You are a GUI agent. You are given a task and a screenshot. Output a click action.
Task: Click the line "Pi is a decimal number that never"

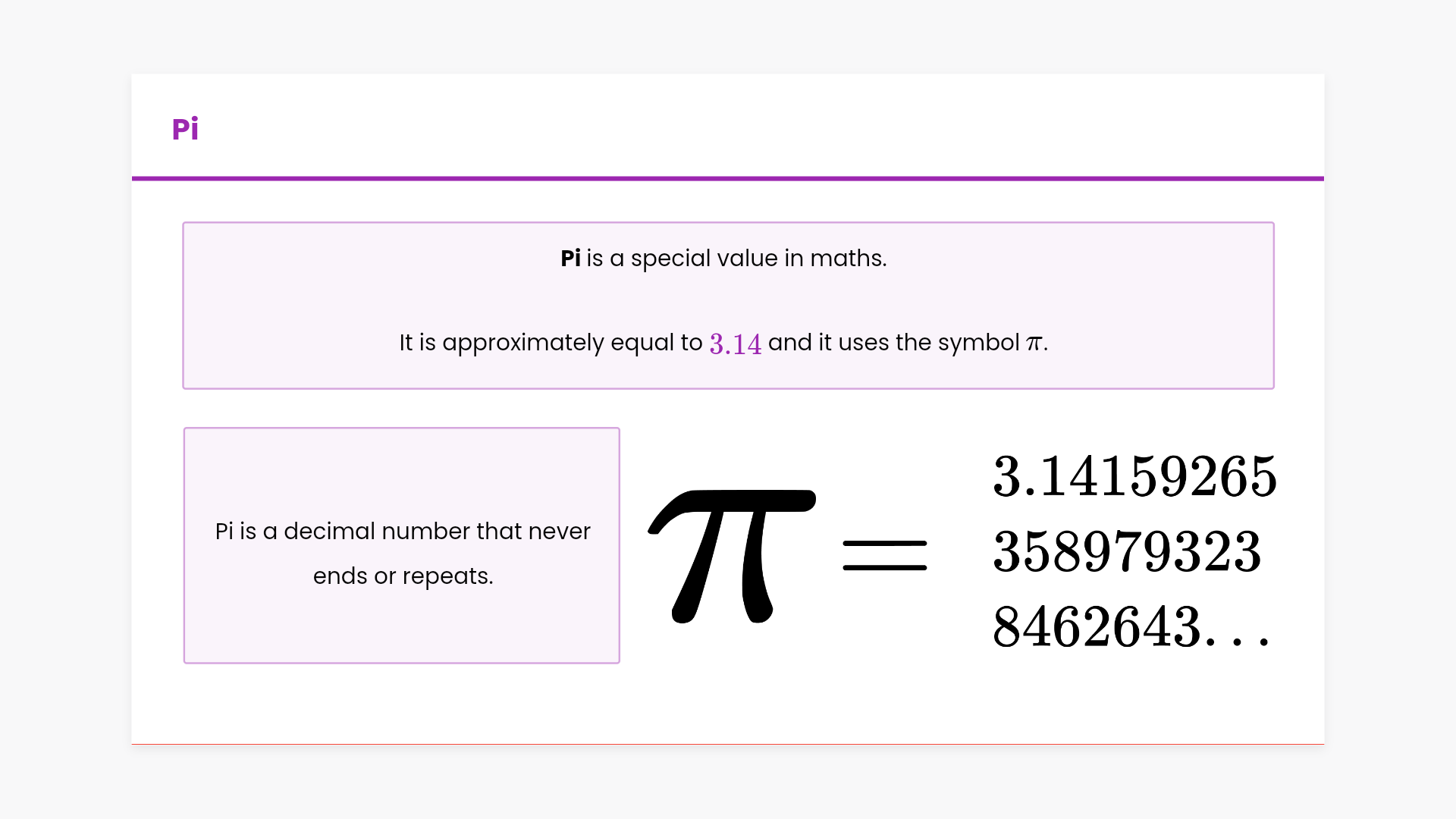coord(403,531)
